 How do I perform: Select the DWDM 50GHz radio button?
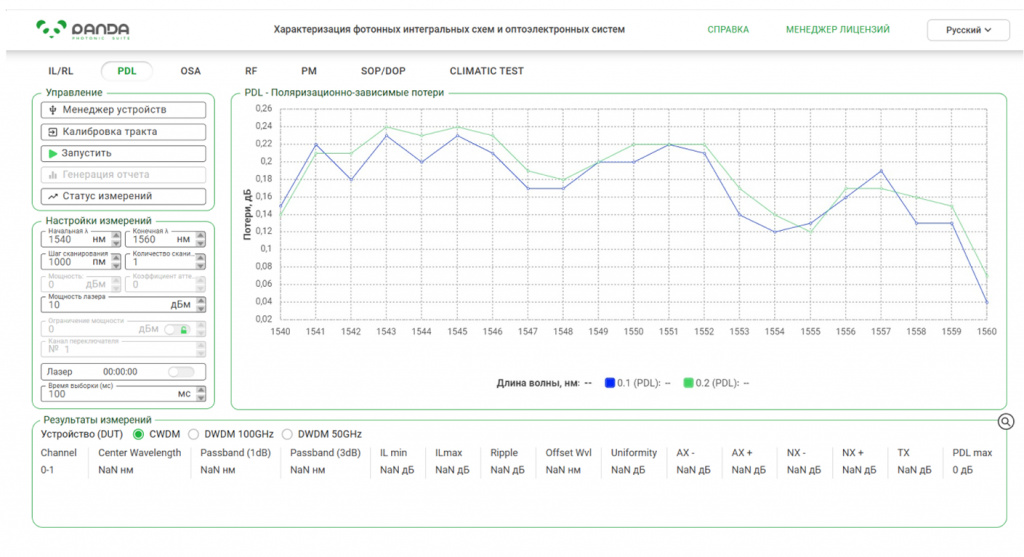click(x=287, y=434)
